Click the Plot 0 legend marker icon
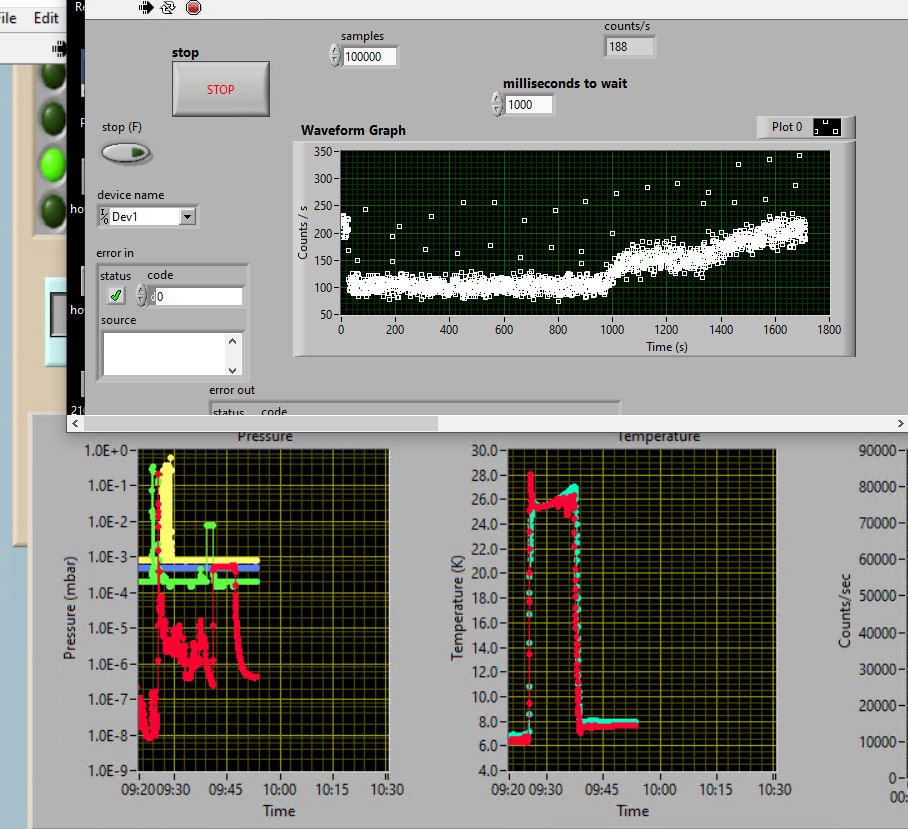Image resolution: width=908 pixels, height=829 pixels. pyautogui.click(x=827, y=127)
